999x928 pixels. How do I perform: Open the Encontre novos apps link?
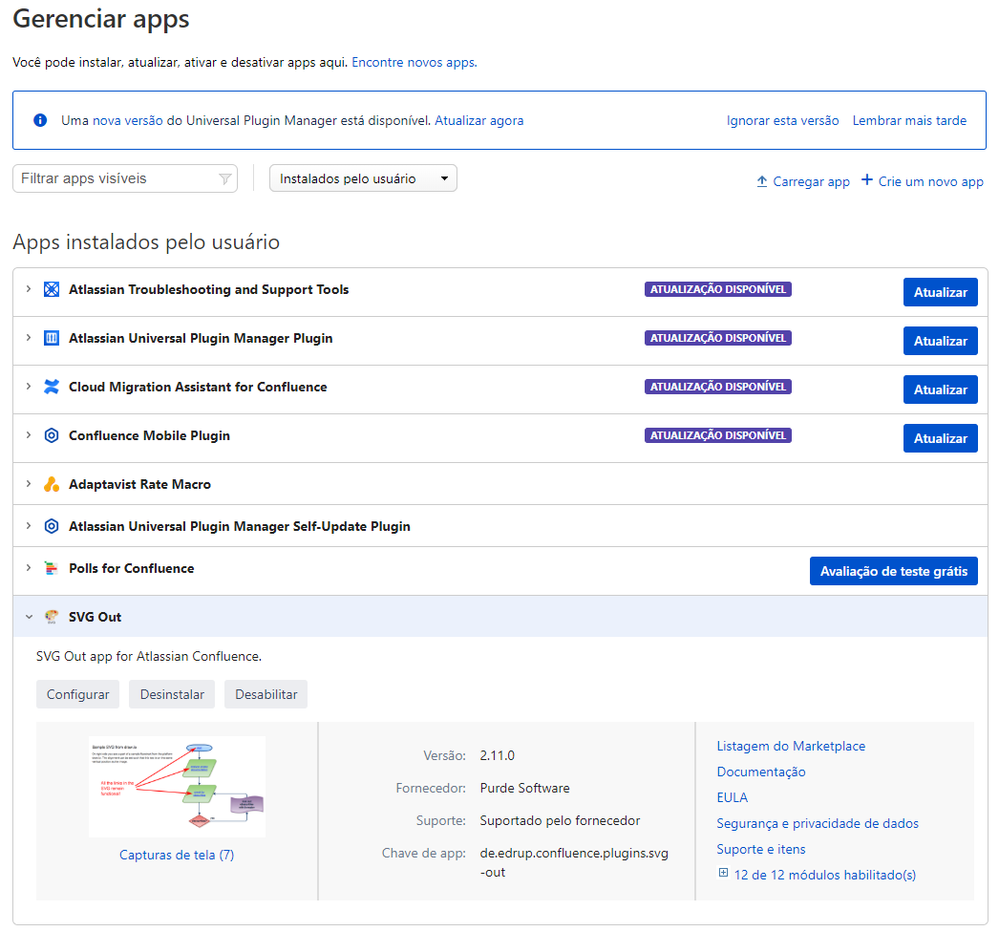tap(414, 62)
